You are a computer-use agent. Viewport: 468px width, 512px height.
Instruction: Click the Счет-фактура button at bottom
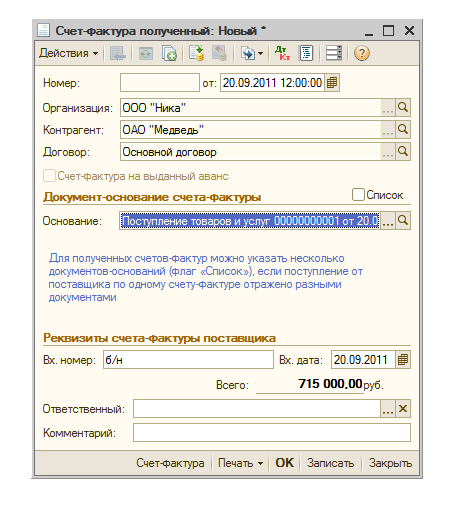[x=170, y=463]
